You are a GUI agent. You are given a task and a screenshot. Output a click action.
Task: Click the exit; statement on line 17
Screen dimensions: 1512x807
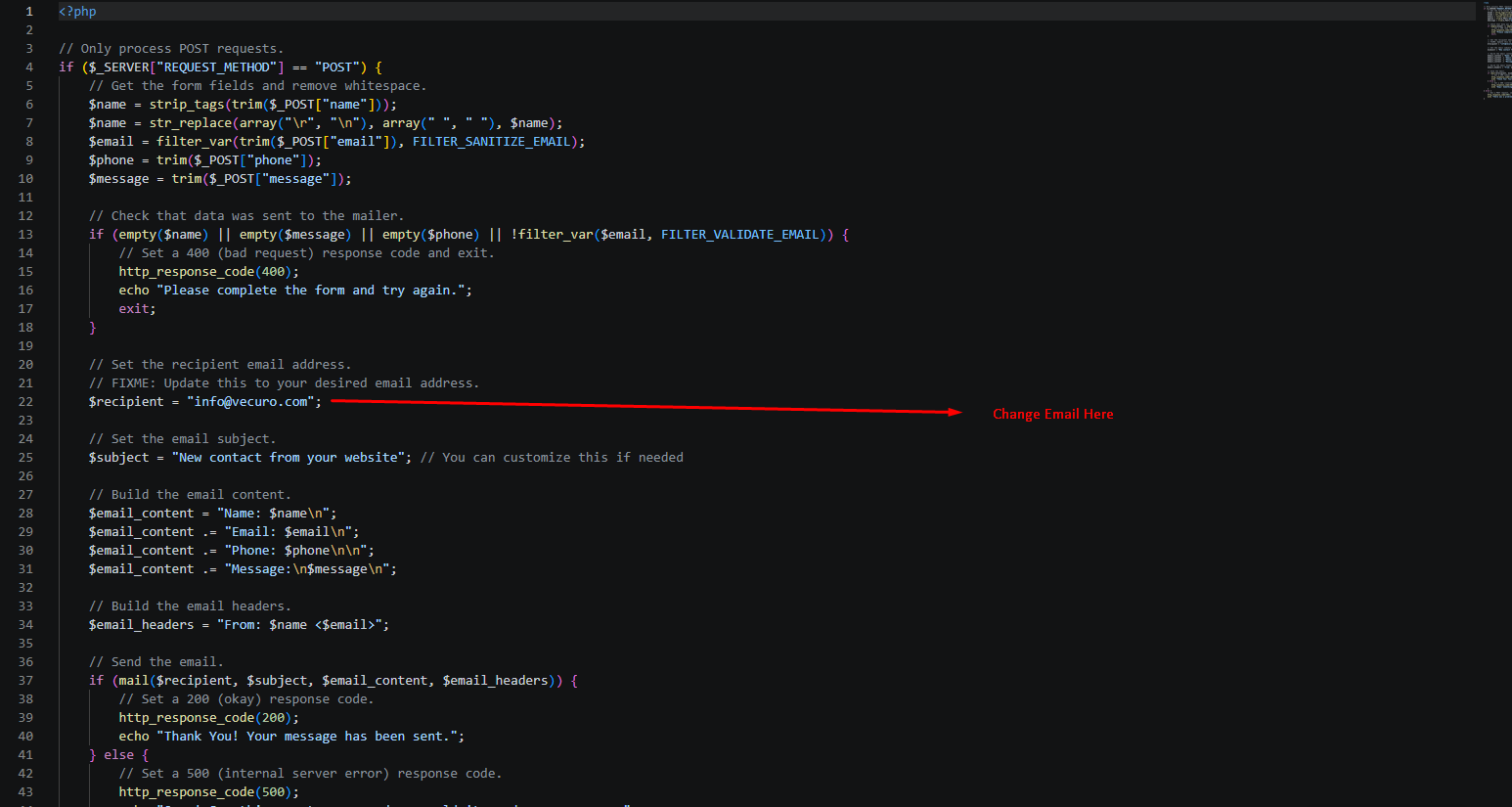(138, 309)
